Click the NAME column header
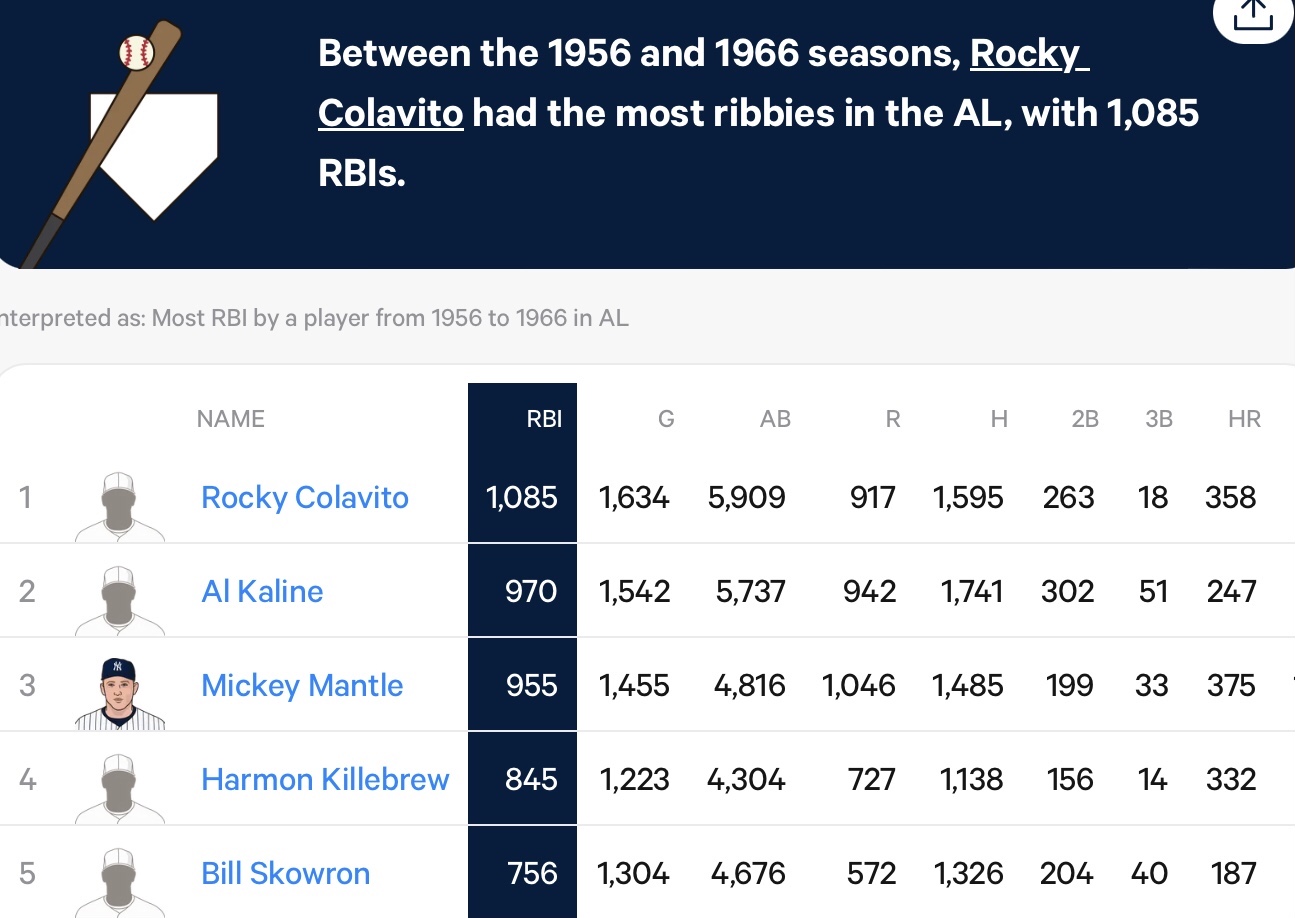The height and width of the screenshot is (918, 1295). pyautogui.click(x=231, y=419)
